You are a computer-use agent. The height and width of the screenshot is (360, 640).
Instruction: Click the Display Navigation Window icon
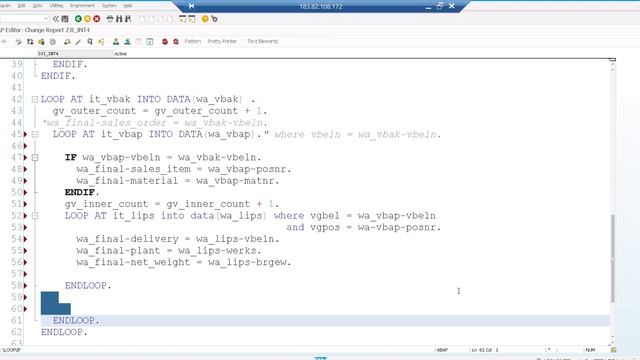(127, 42)
